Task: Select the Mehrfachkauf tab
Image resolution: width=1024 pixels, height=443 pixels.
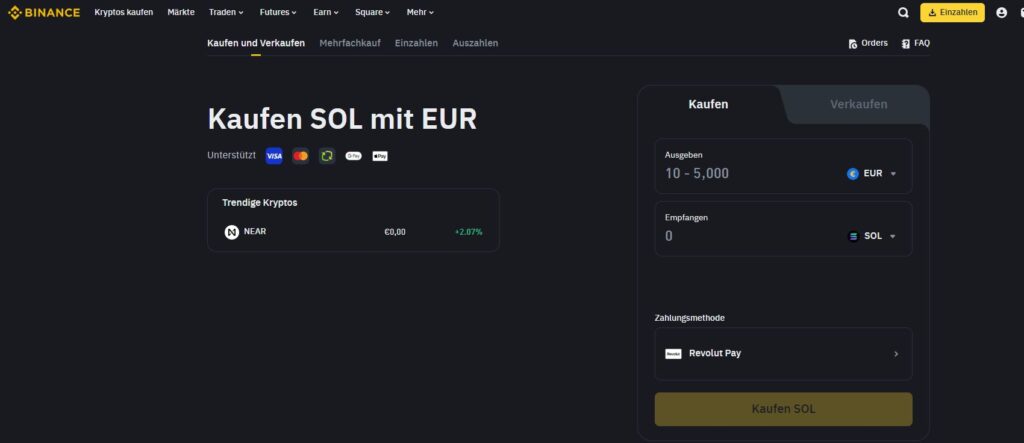Action: pyautogui.click(x=350, y=43)
